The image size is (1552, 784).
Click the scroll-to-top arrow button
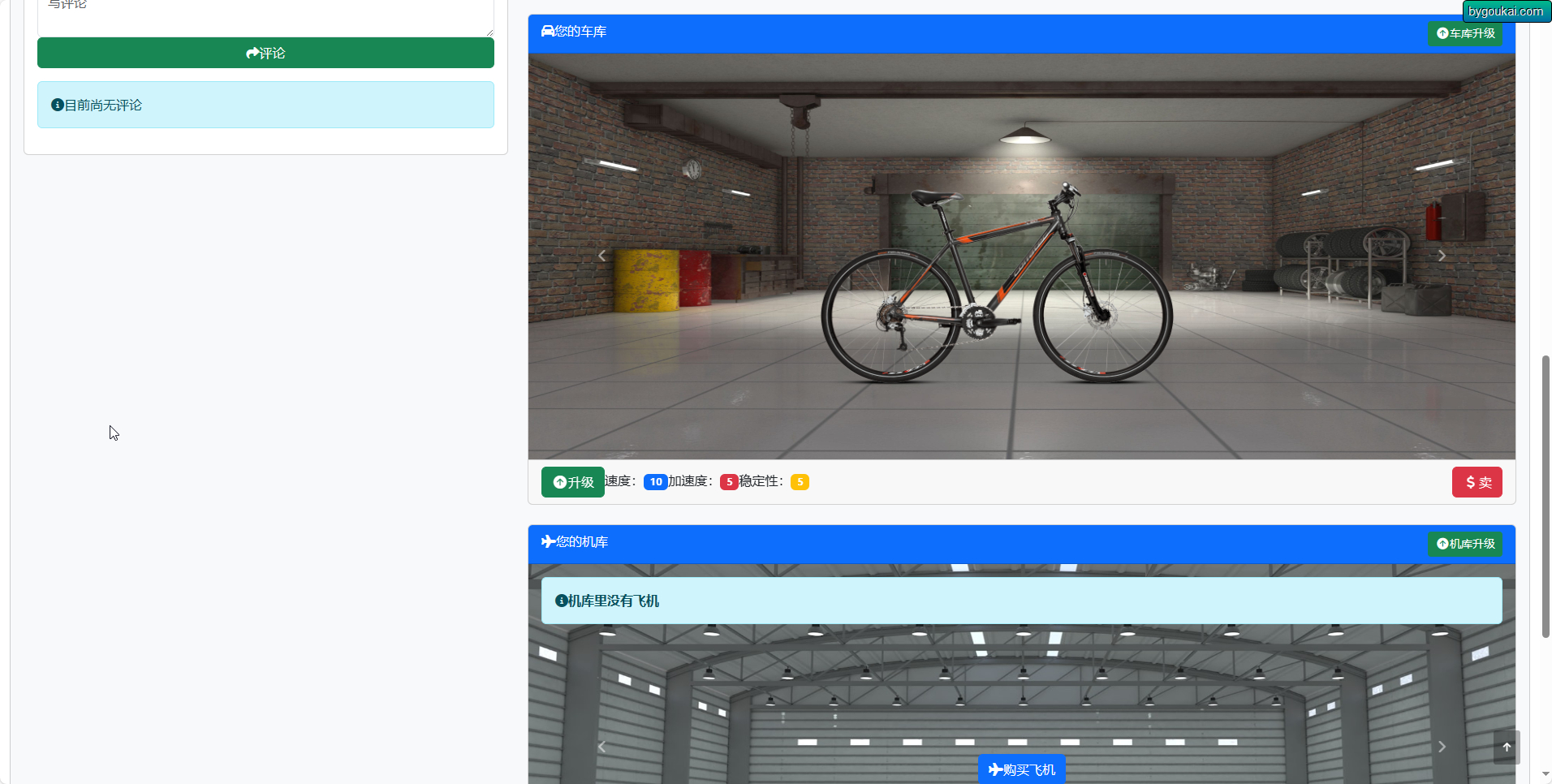pyautogui.click(x=1507, y=747)
